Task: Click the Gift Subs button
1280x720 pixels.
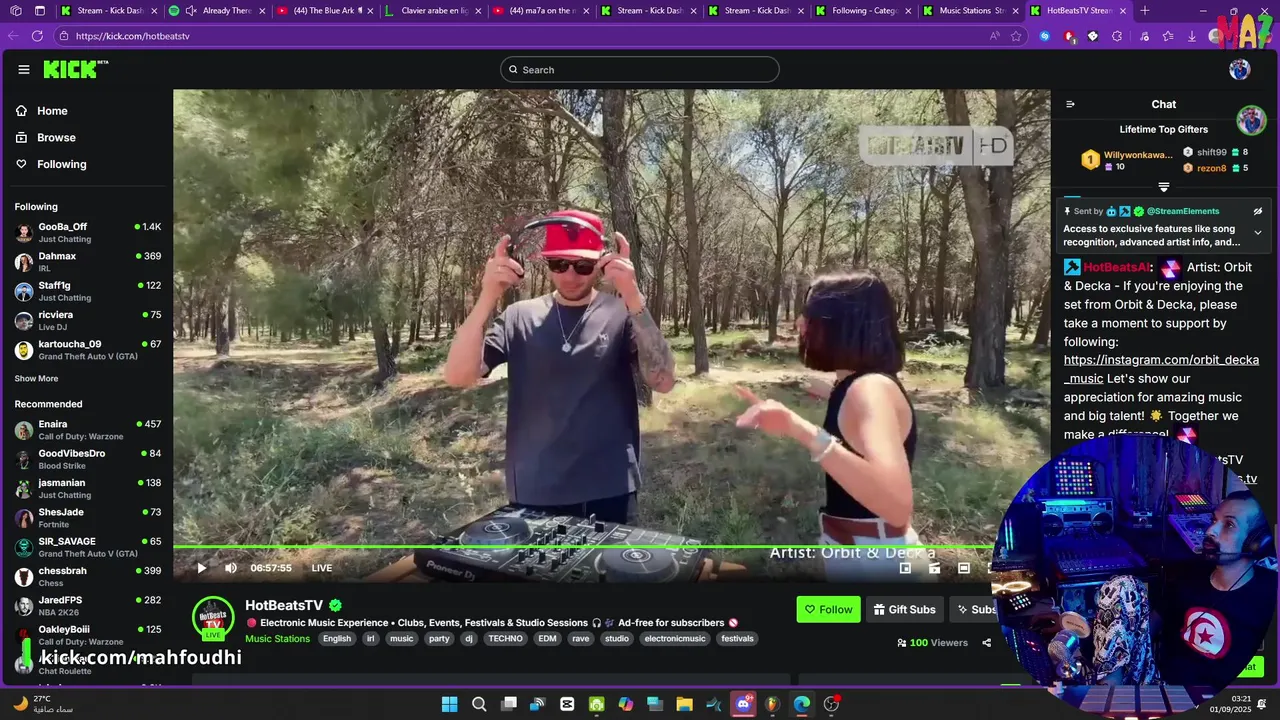Action: 904,609
